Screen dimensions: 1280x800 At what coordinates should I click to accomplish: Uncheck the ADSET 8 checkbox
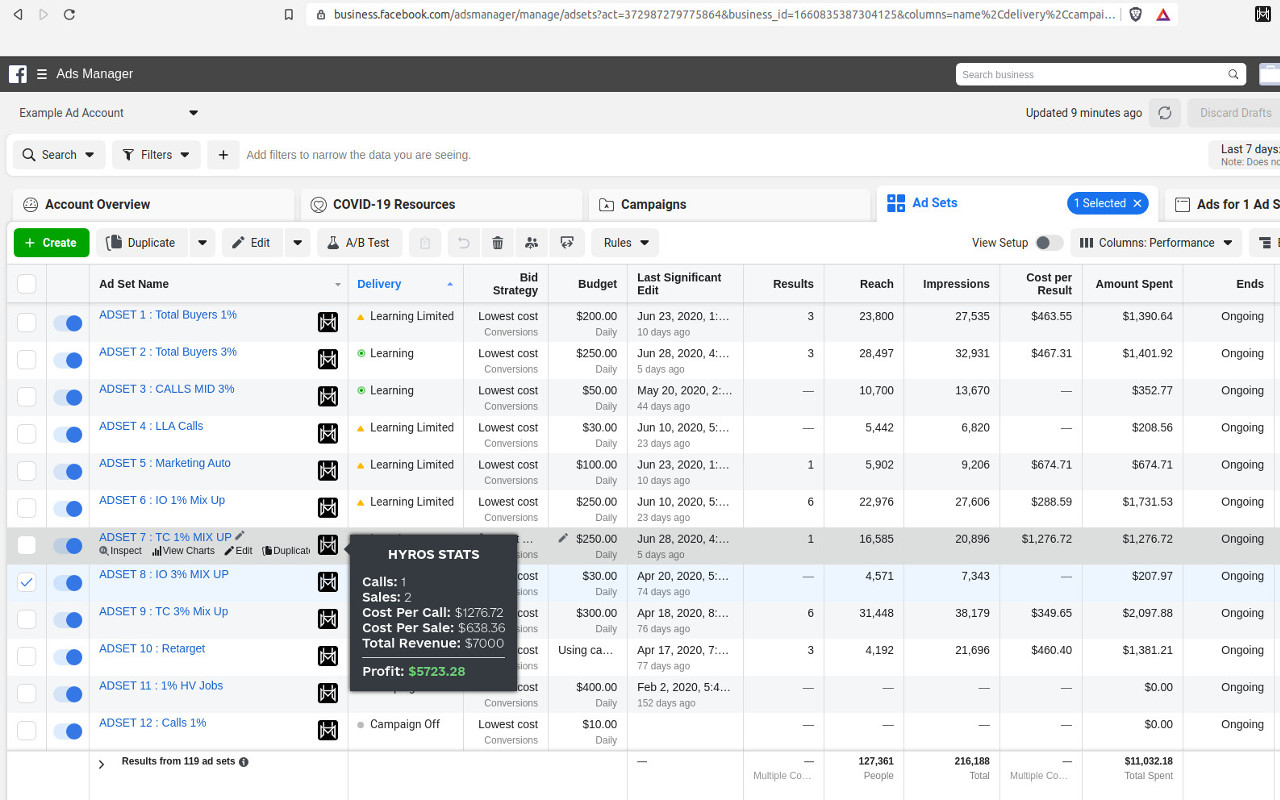point(27,582)
